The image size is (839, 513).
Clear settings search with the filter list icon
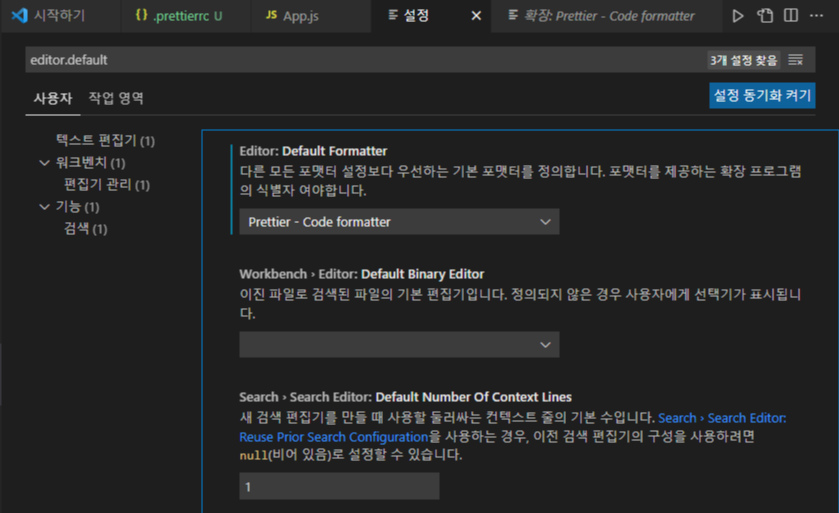[796, 60]
